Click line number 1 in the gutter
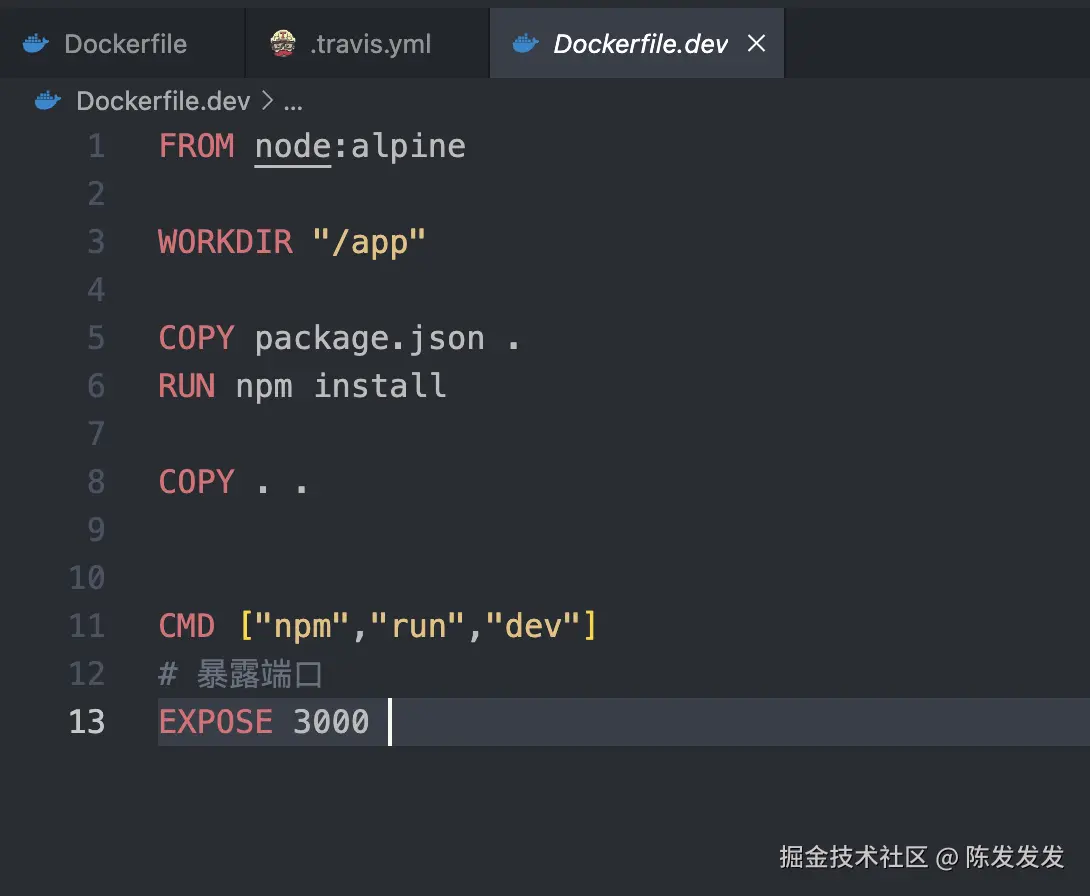 pyautogui.click(x=96, y=146)
